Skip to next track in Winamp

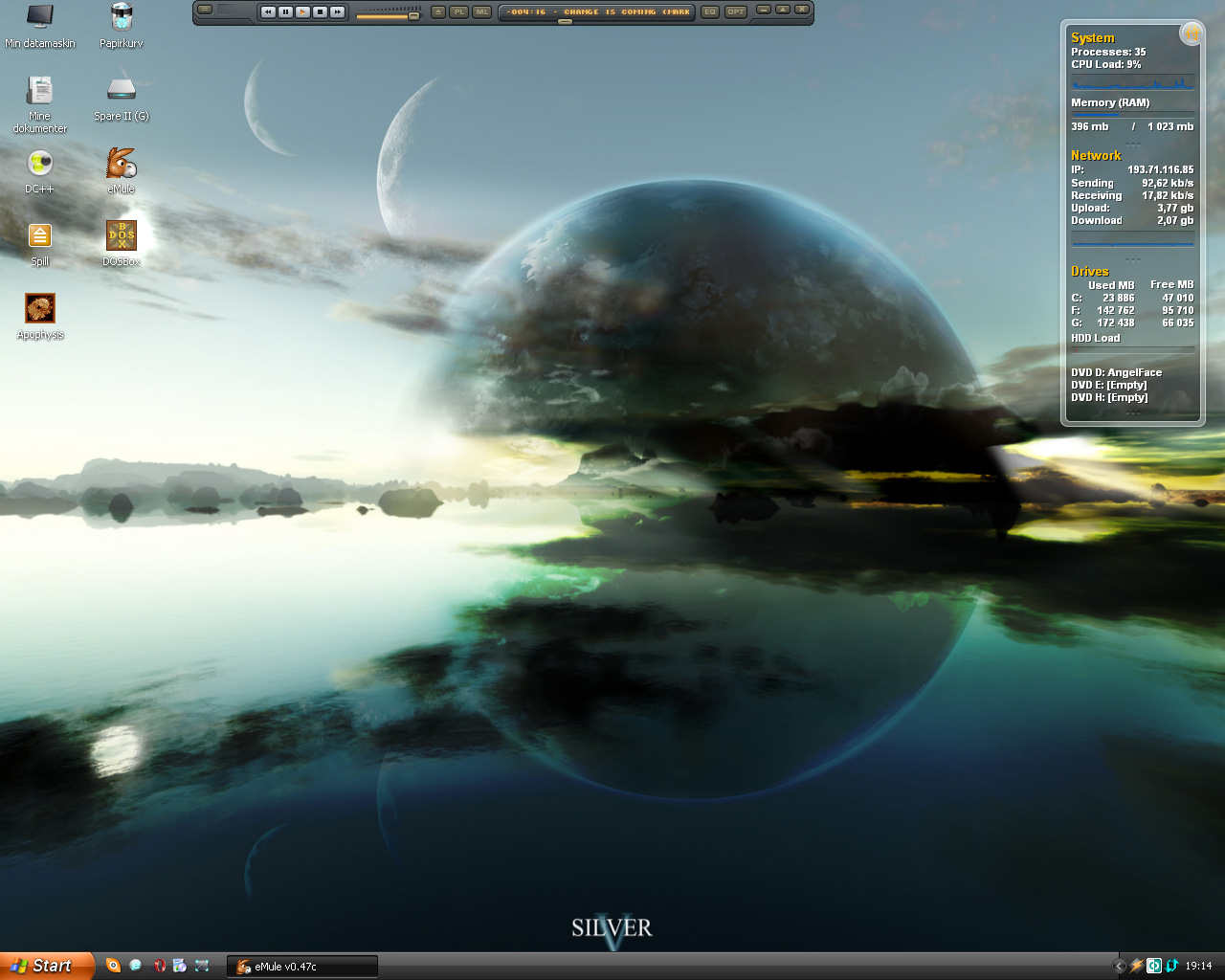(337, 11)
